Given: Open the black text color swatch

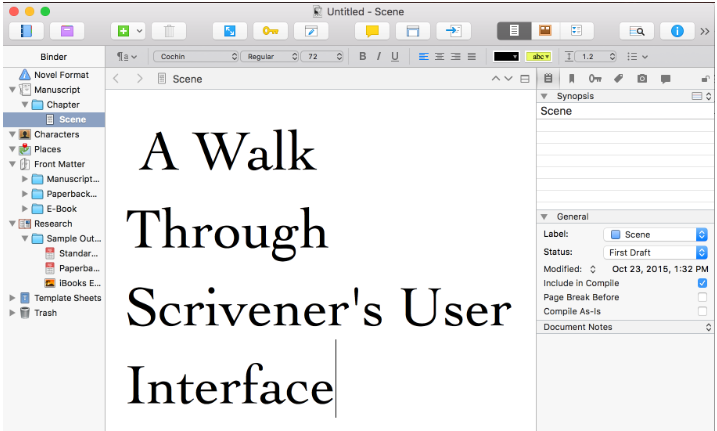Looking at the screenshot, I should pyautogui.click(x=506, y=57).
